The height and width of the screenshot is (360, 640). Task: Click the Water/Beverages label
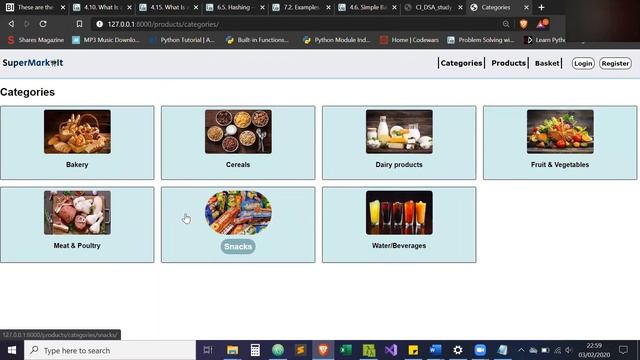point(399,246)
